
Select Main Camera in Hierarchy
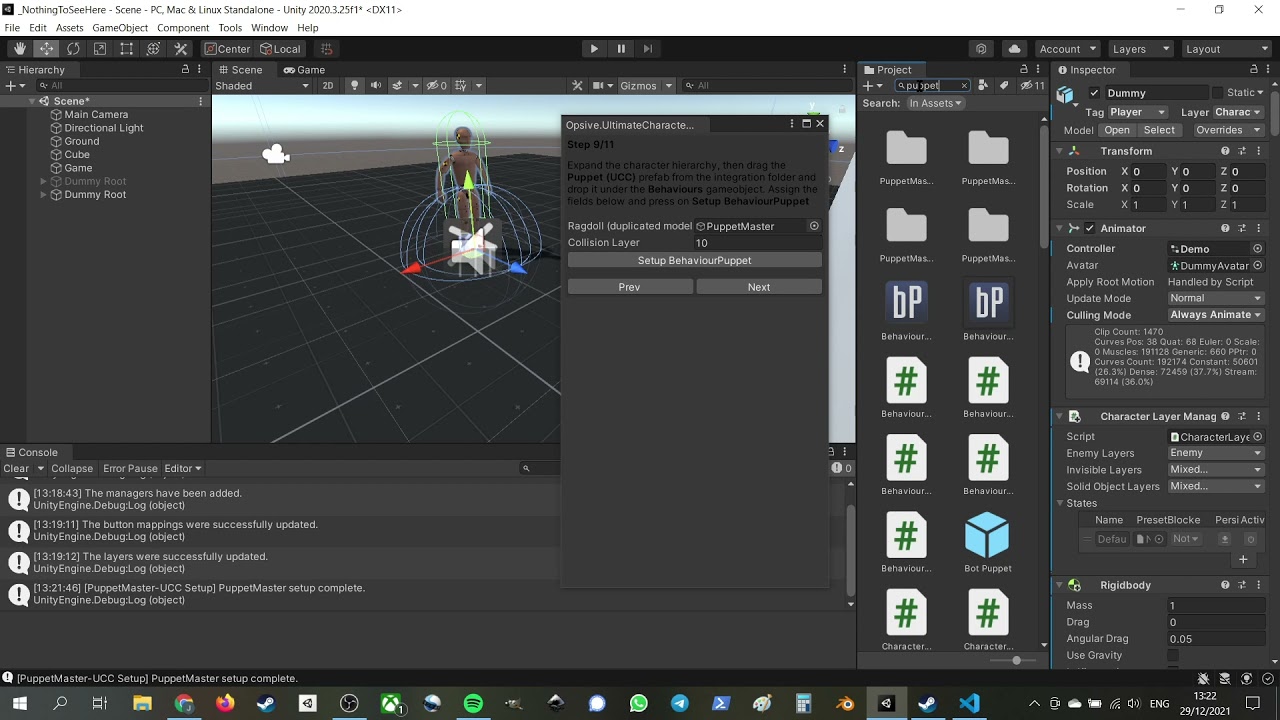click(x=96, y=115)
